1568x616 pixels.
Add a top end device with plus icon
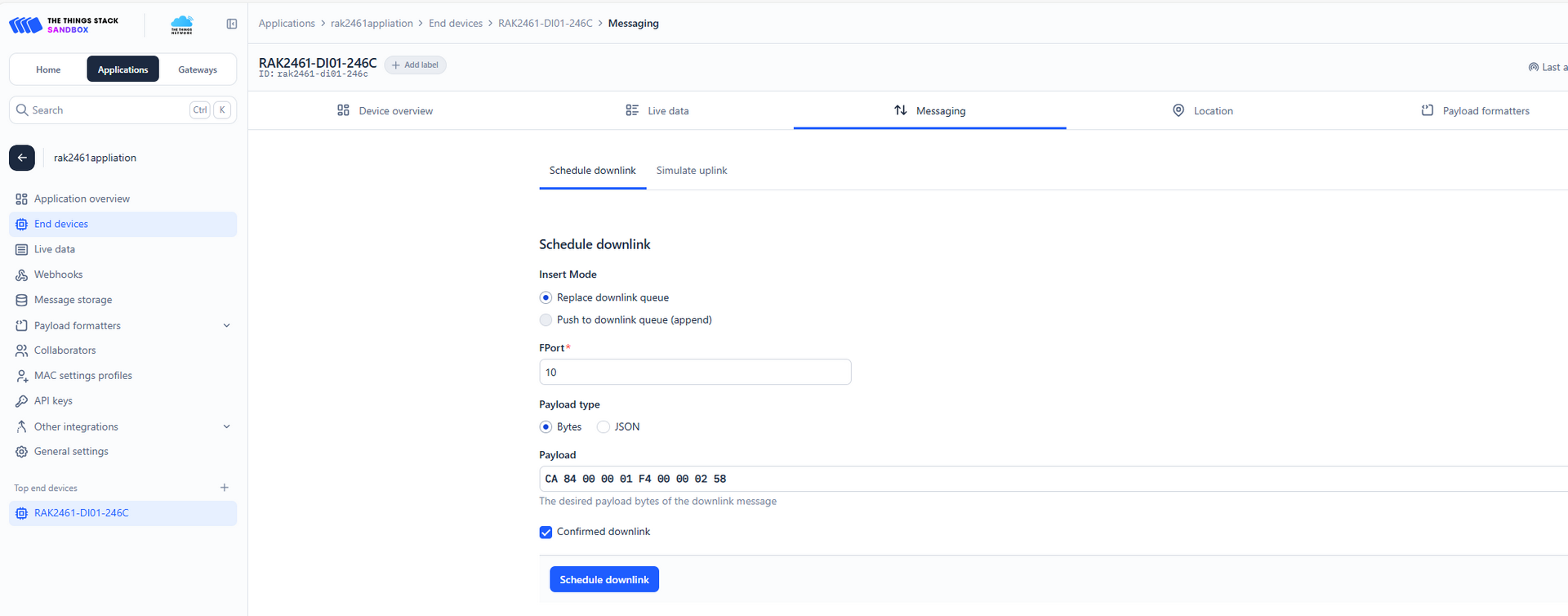click(225, 488)
